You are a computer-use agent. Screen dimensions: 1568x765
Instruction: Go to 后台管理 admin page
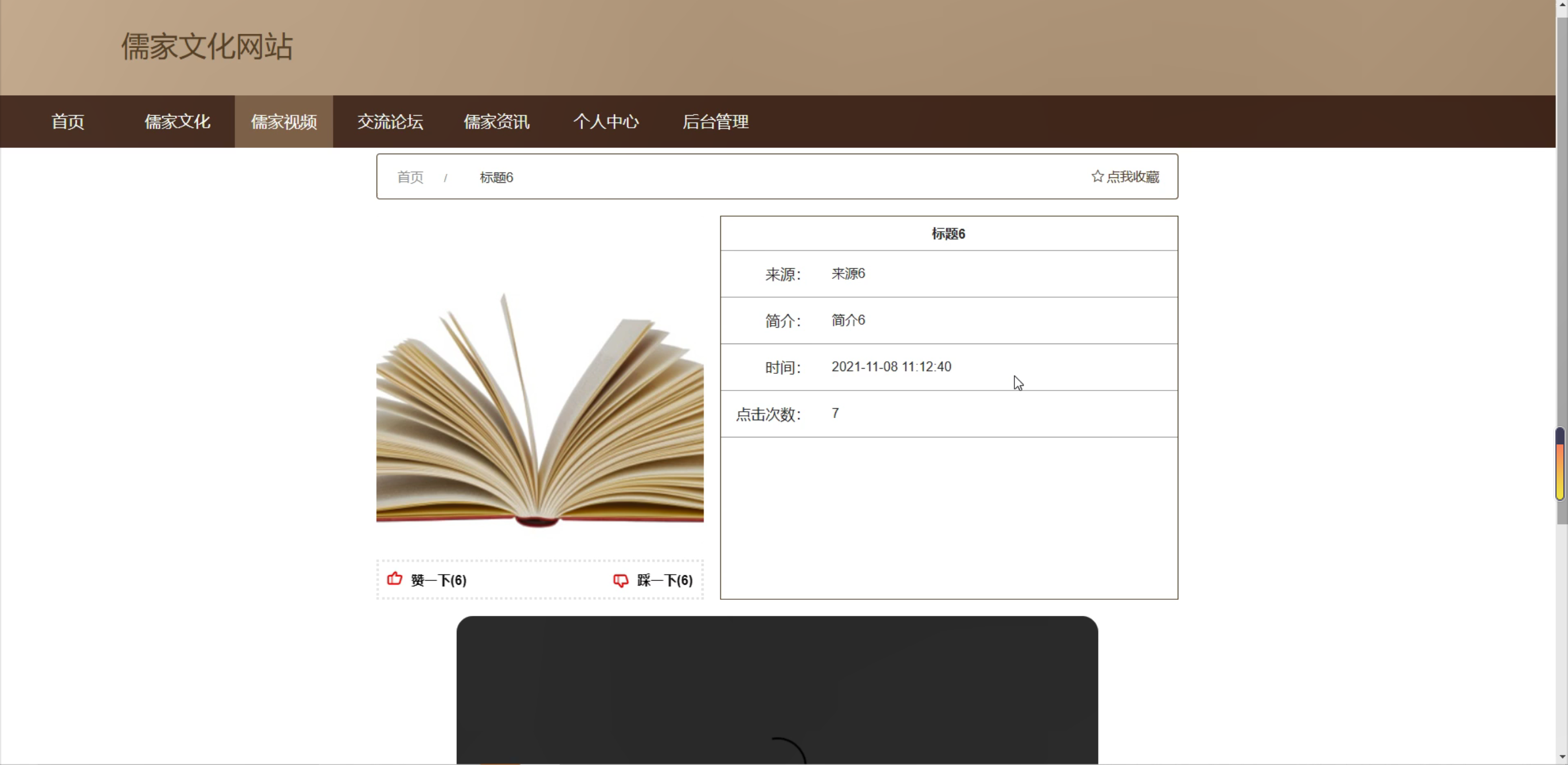pyautogui.click(x=715, y=122)
